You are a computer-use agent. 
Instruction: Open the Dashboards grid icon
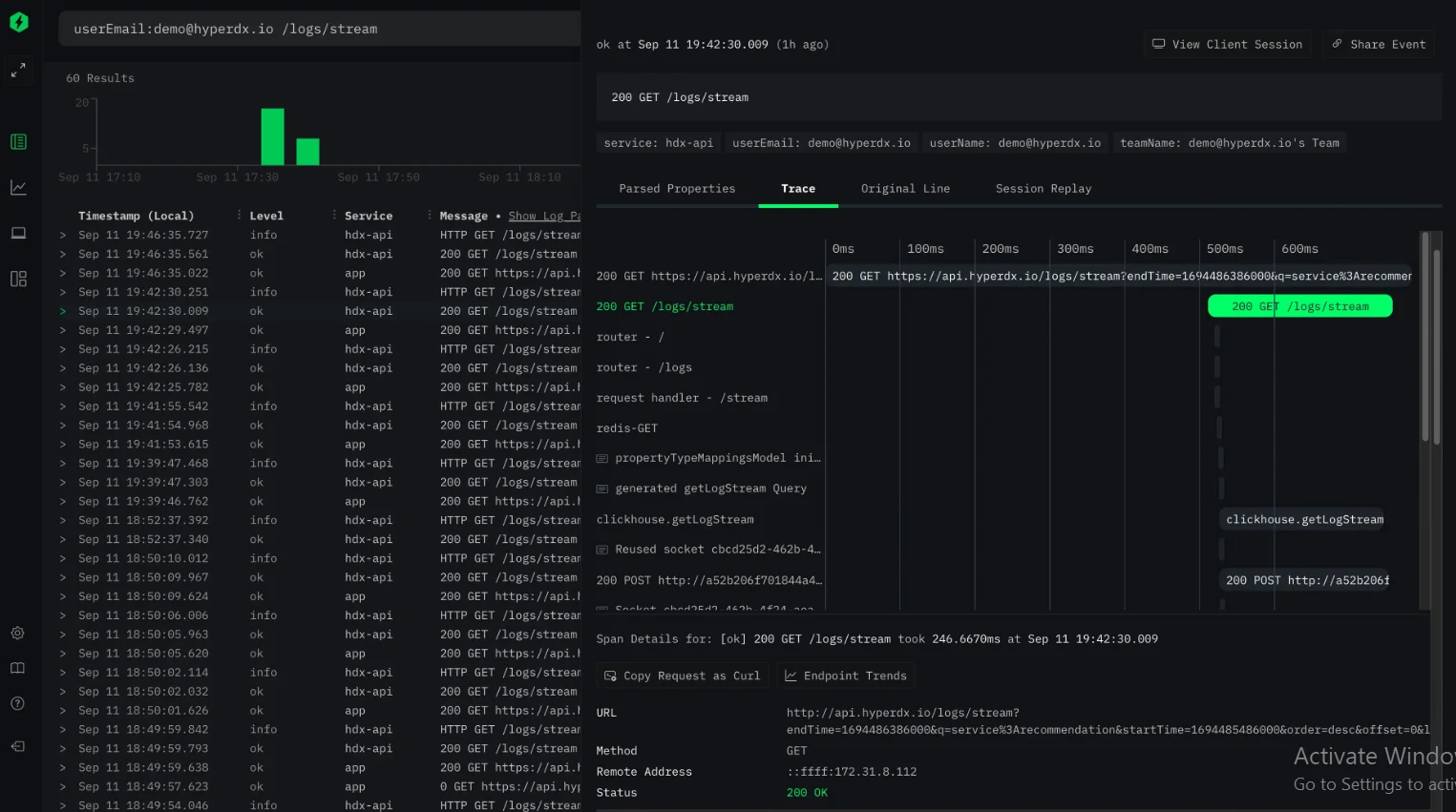click(x=18, y=279)
